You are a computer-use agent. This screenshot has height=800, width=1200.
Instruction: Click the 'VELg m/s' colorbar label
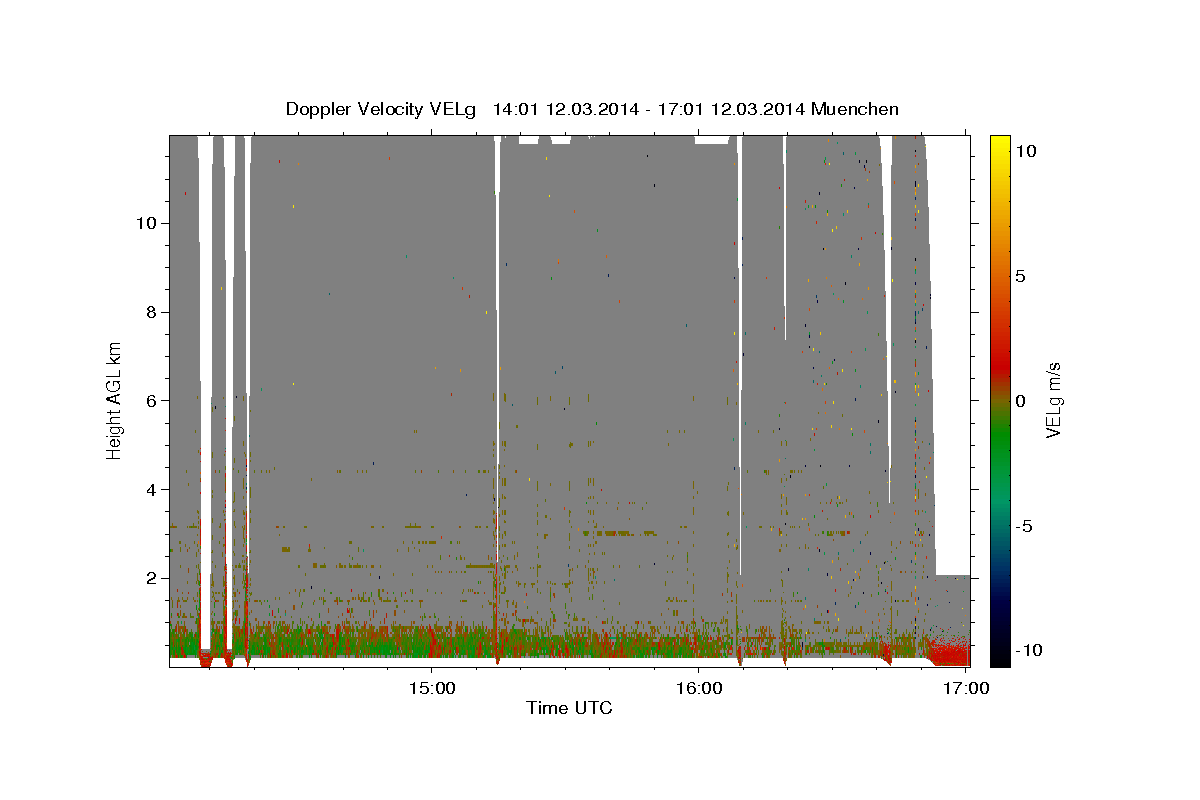1054,400
